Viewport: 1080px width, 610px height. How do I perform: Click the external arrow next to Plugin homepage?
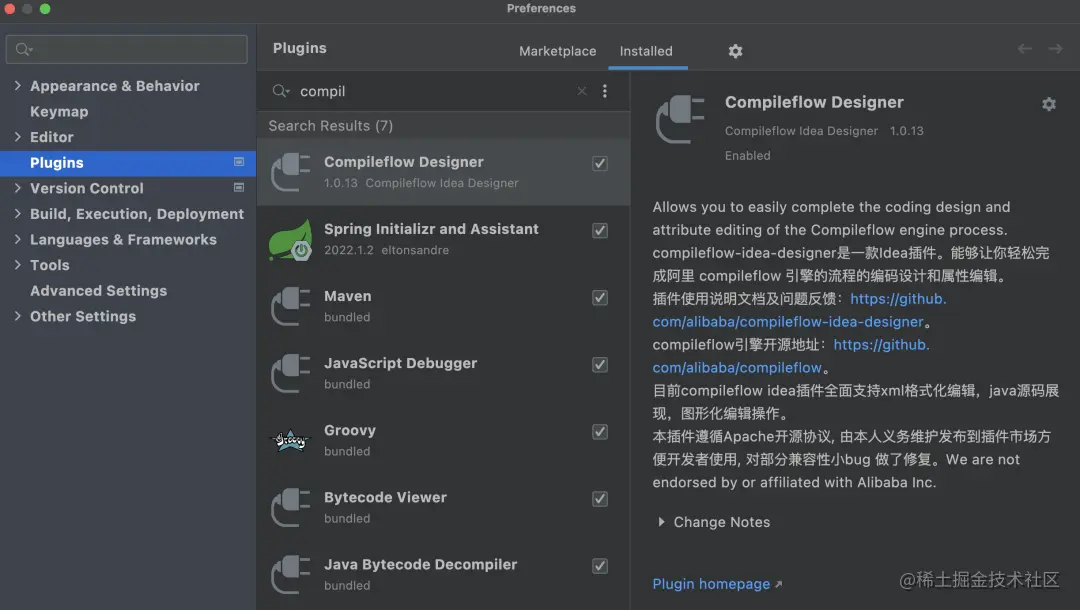[x=778, y=585]
